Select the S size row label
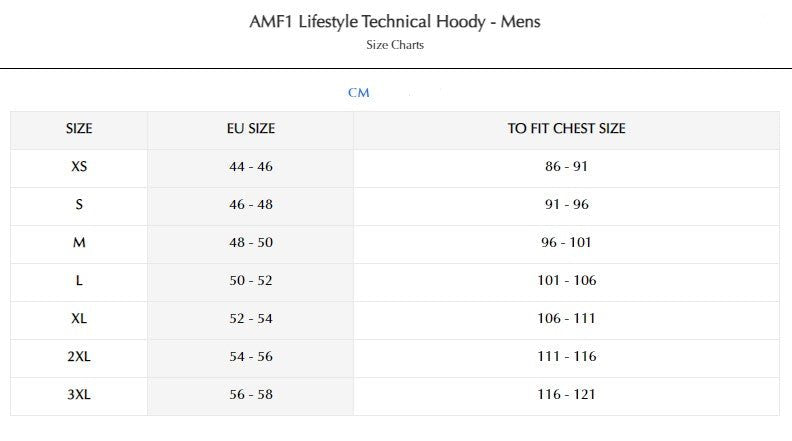Screen dimensions: 792x441 tap(79, 204)
